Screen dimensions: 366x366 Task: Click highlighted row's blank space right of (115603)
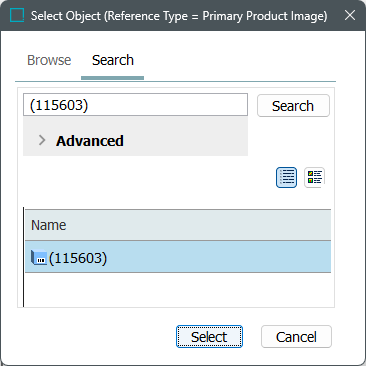pos(219,258)
